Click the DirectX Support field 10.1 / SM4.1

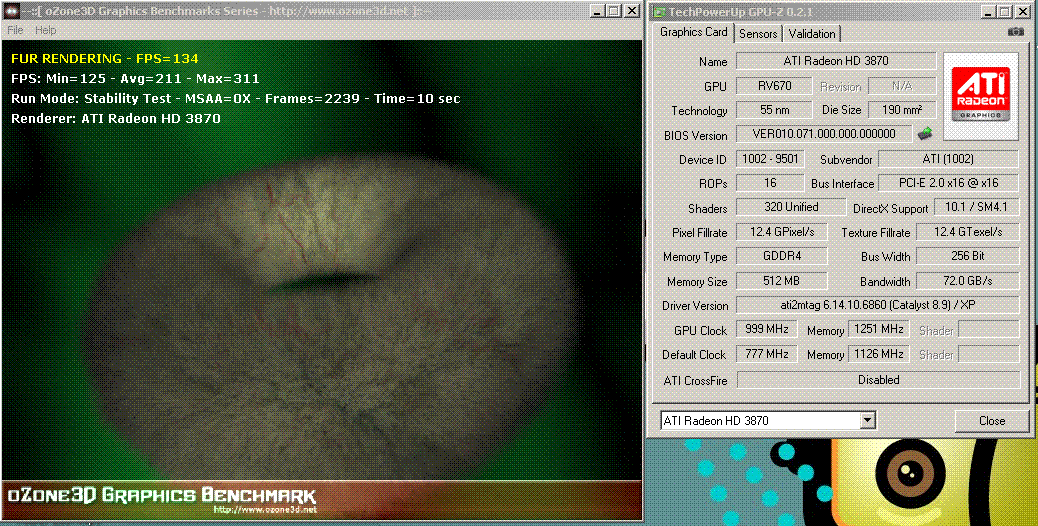click(976, 207)
